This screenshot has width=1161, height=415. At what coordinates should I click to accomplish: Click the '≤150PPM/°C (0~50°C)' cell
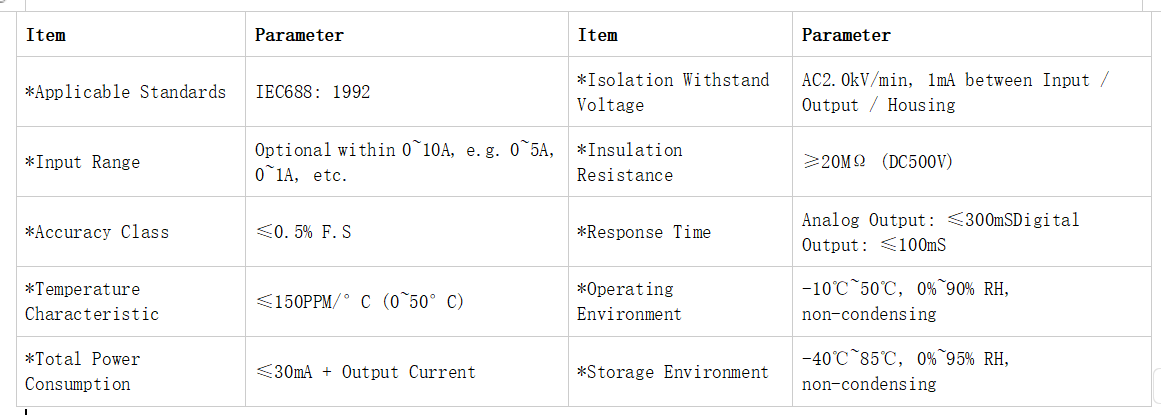coord(406,302)
